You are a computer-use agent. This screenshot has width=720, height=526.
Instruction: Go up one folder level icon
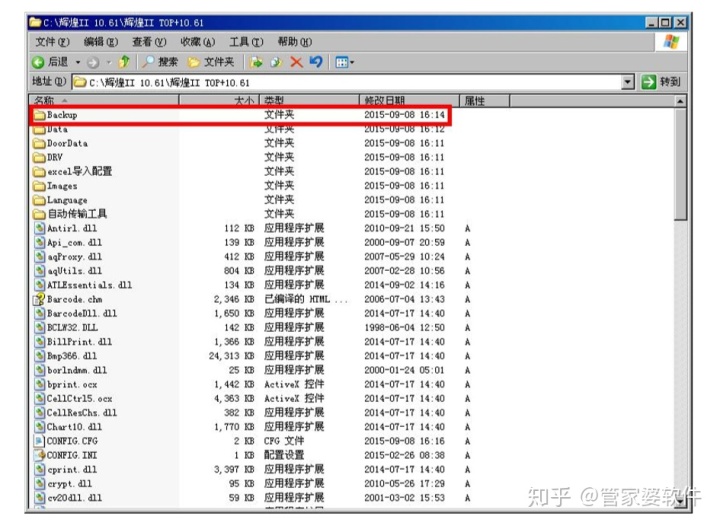(x=124, y=62)
